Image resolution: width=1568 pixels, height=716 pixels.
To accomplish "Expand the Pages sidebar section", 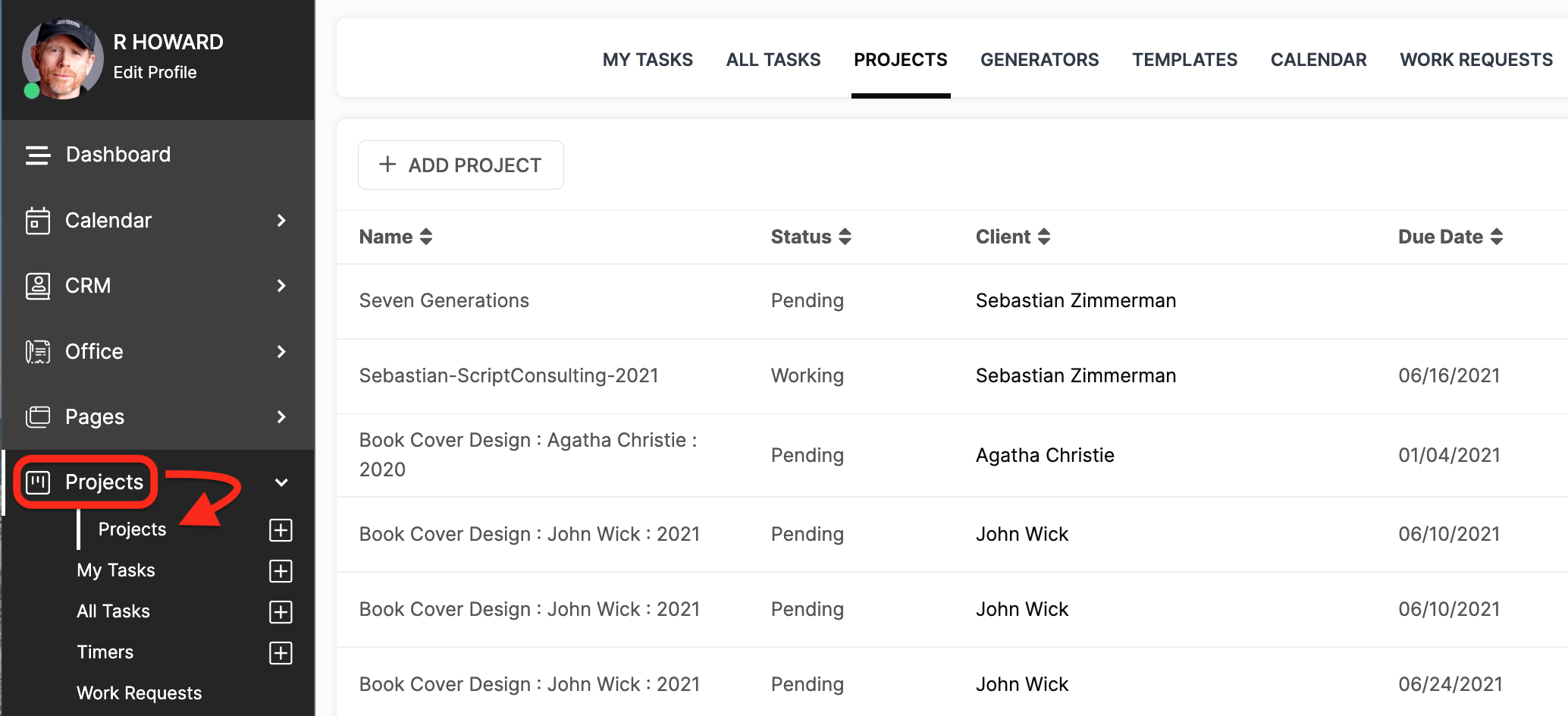I will click(281, 417).
